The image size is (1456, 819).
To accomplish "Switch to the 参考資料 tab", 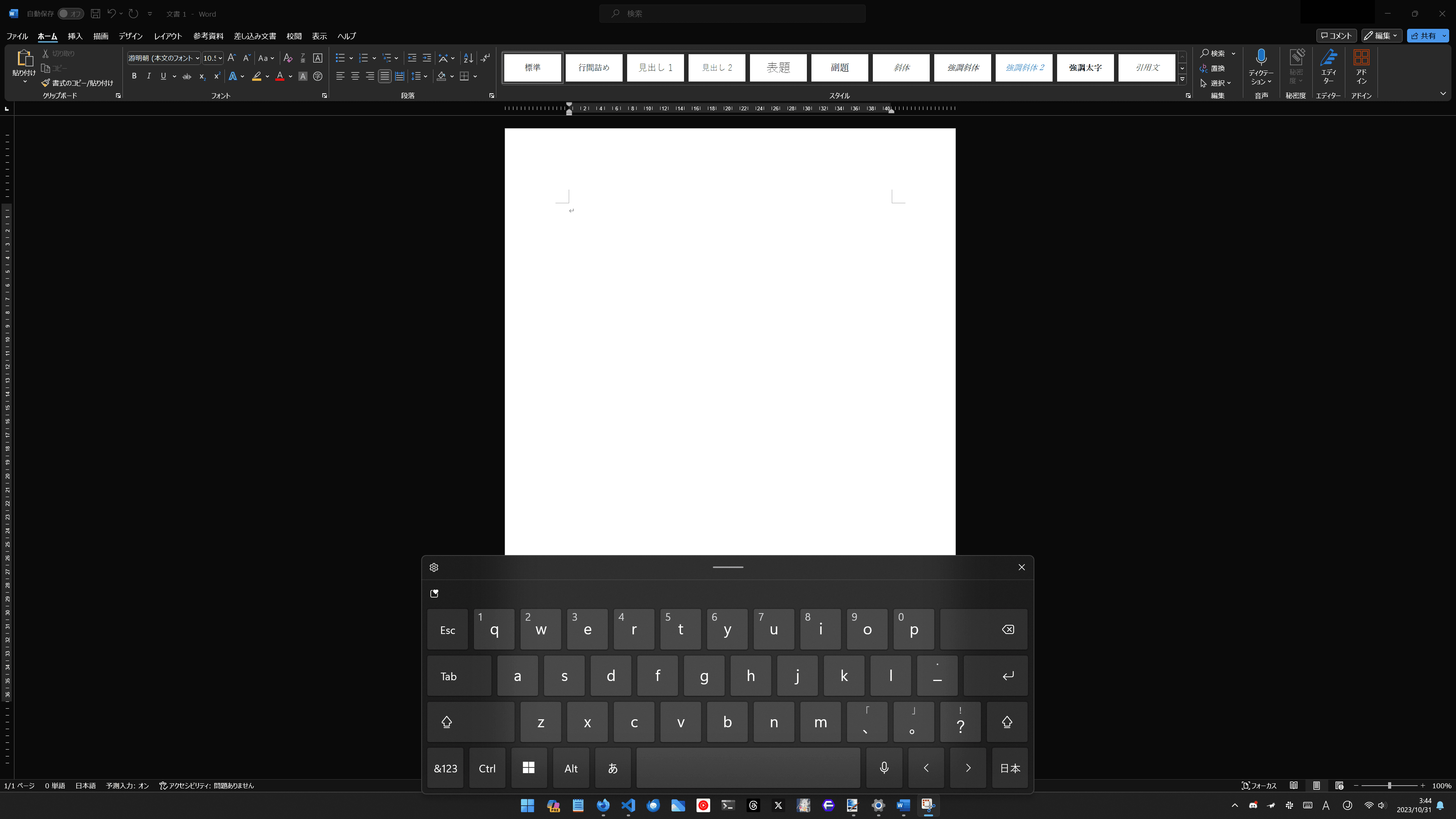I will click(x=209, y=36).
